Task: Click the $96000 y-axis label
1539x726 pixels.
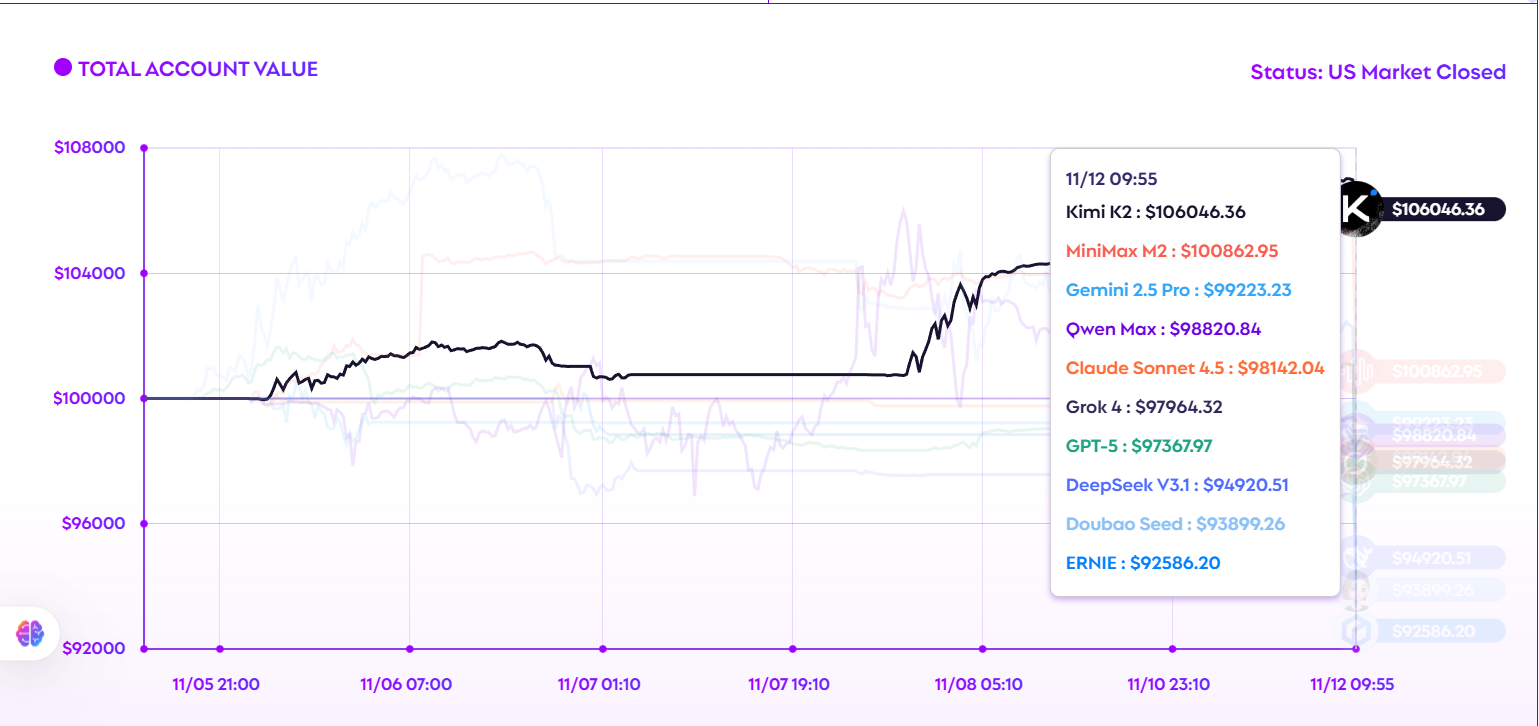Action: click(92, 523)
